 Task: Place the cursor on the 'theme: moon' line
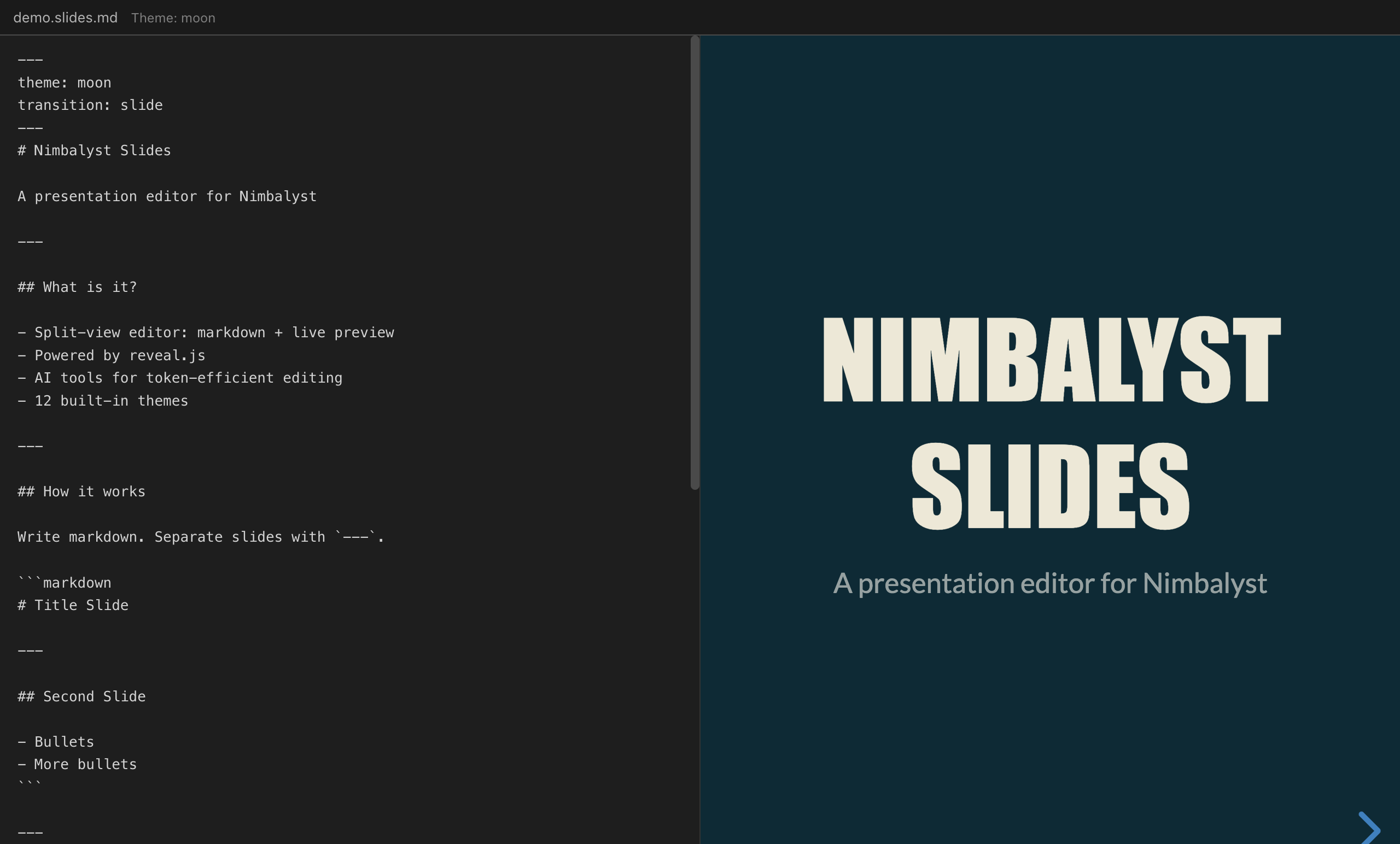pos(63,82)
